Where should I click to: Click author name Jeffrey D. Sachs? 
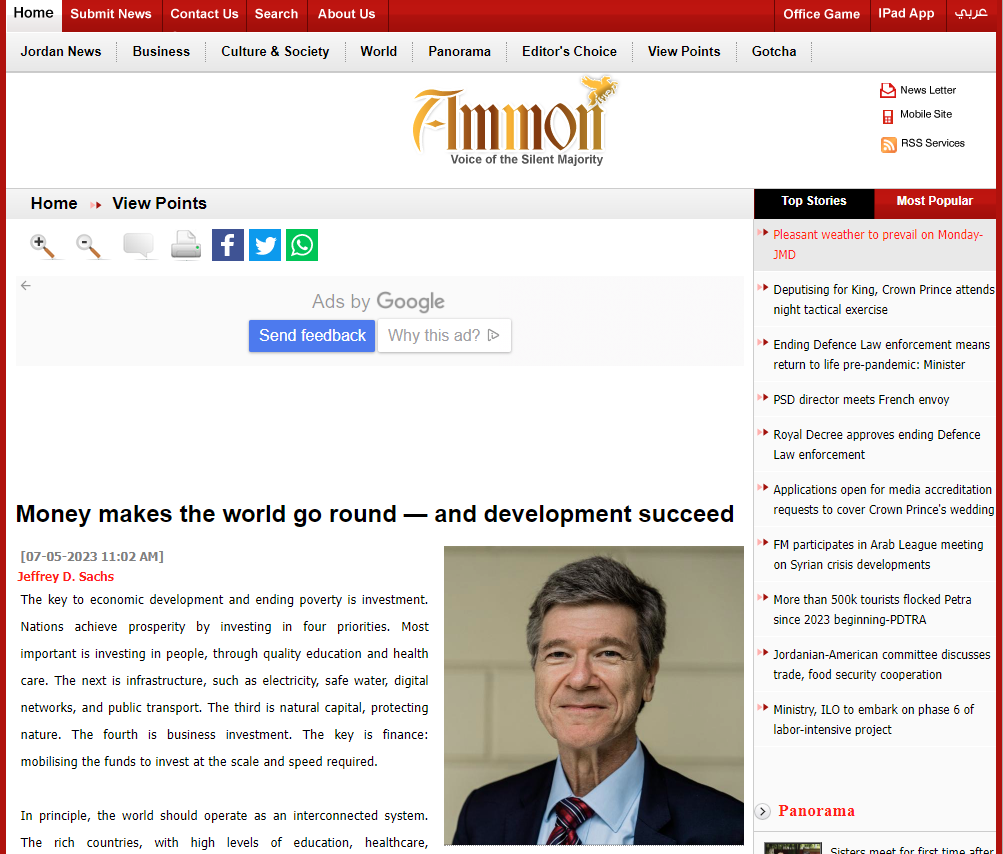65,577
